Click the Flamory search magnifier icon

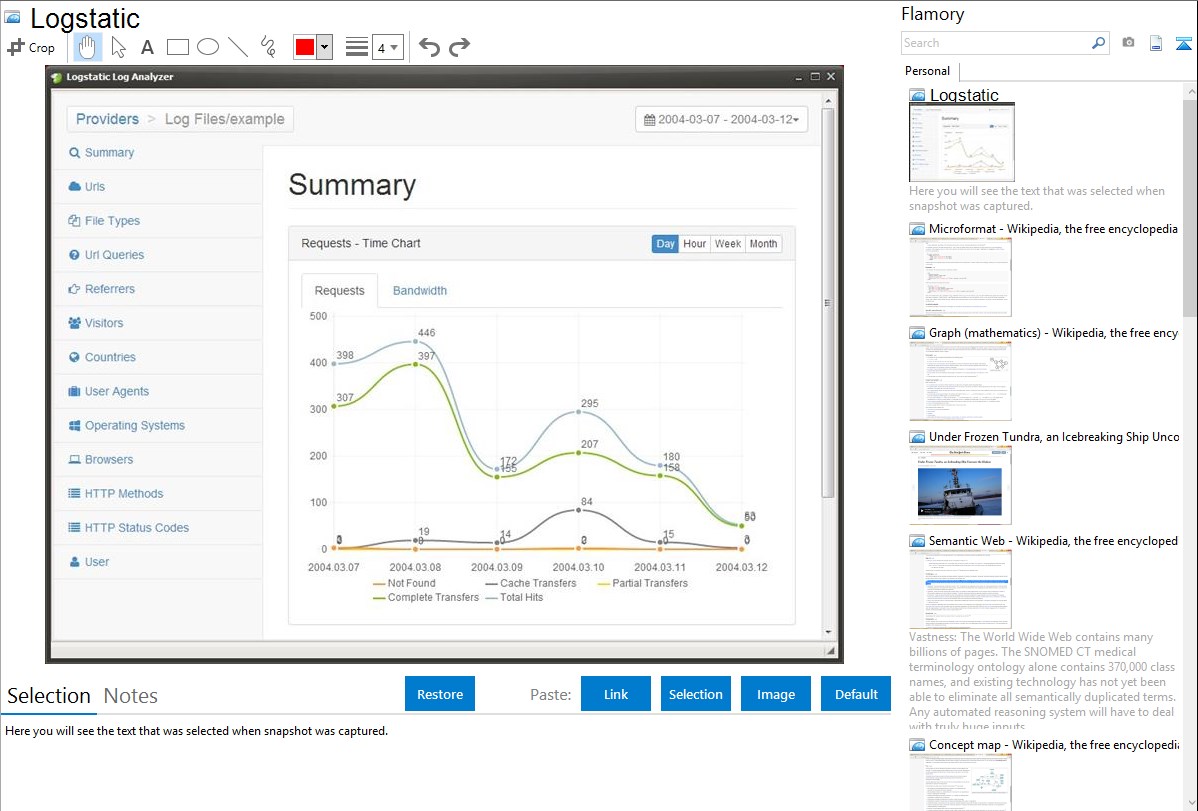1098,43
